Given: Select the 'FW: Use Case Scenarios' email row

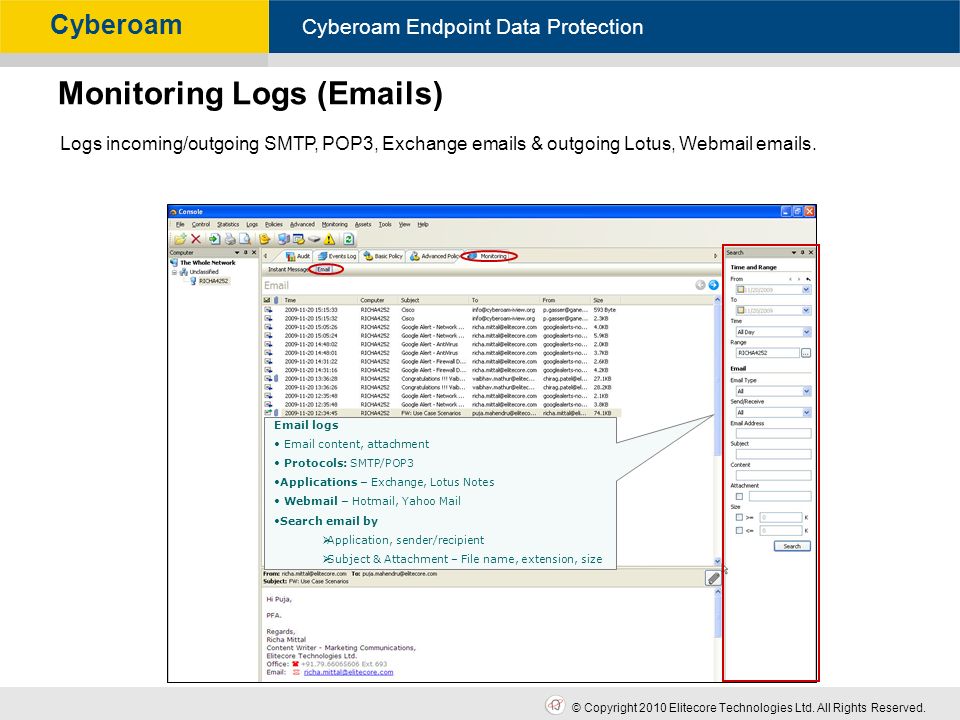Looking at the screenshot, I should pos(441,413).
